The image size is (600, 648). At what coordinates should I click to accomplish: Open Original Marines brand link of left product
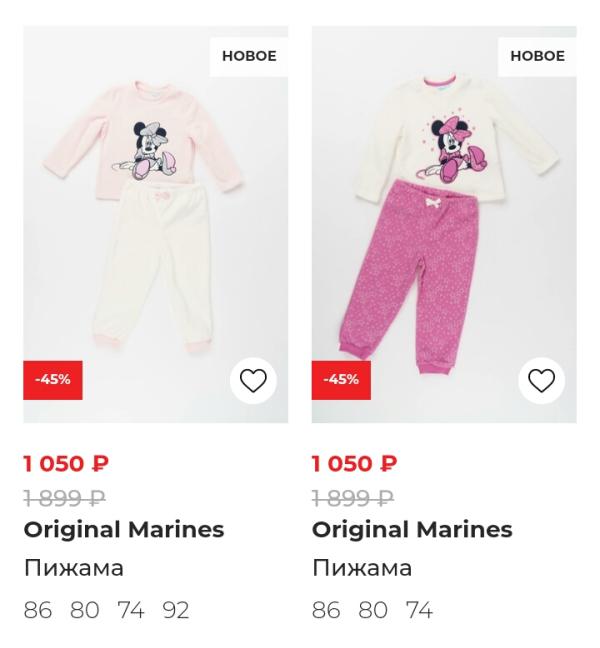[x=124, y=530]
